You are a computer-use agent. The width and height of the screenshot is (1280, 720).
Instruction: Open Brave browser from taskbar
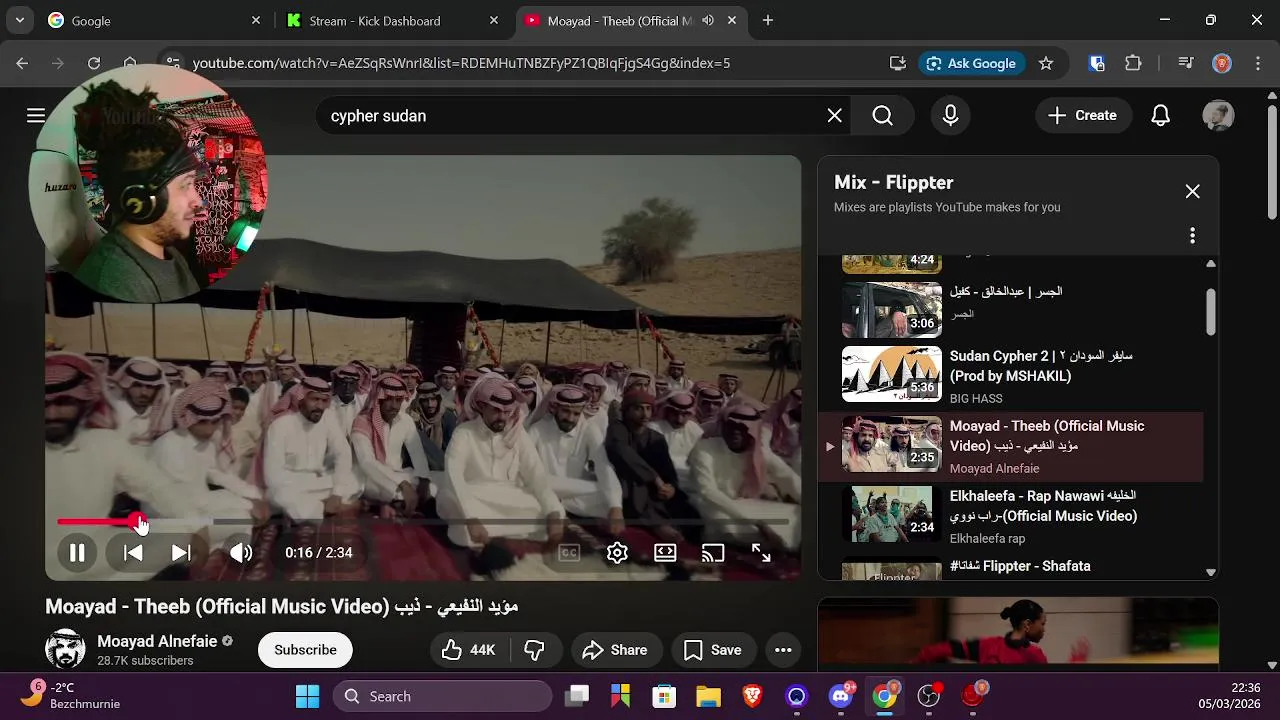coord(752,696)
